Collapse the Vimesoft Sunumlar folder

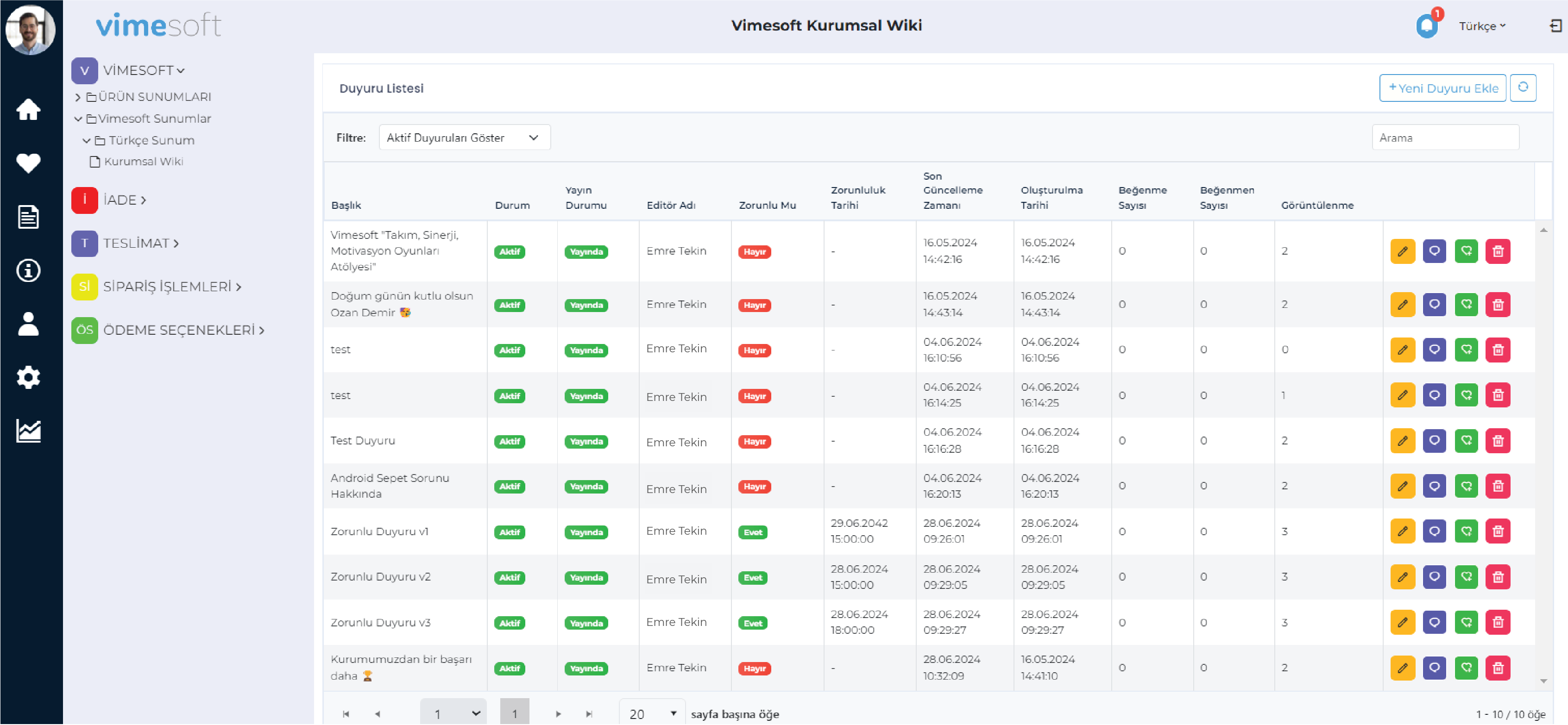78,119
